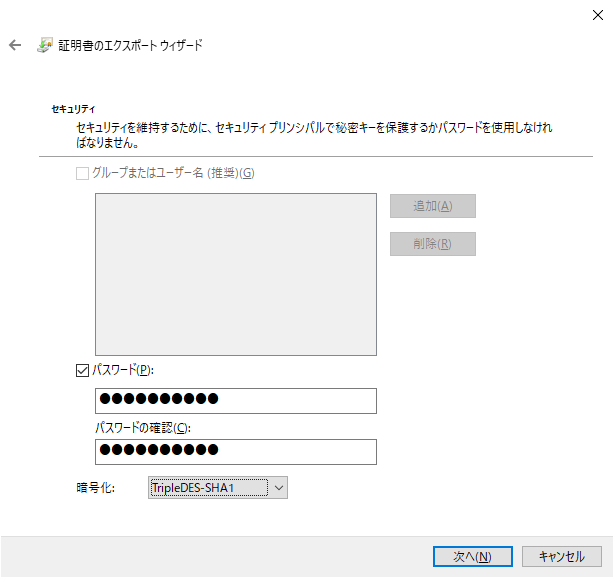
Task: Toggle the パスワード(P) checkbox
Action: (82, 370)
